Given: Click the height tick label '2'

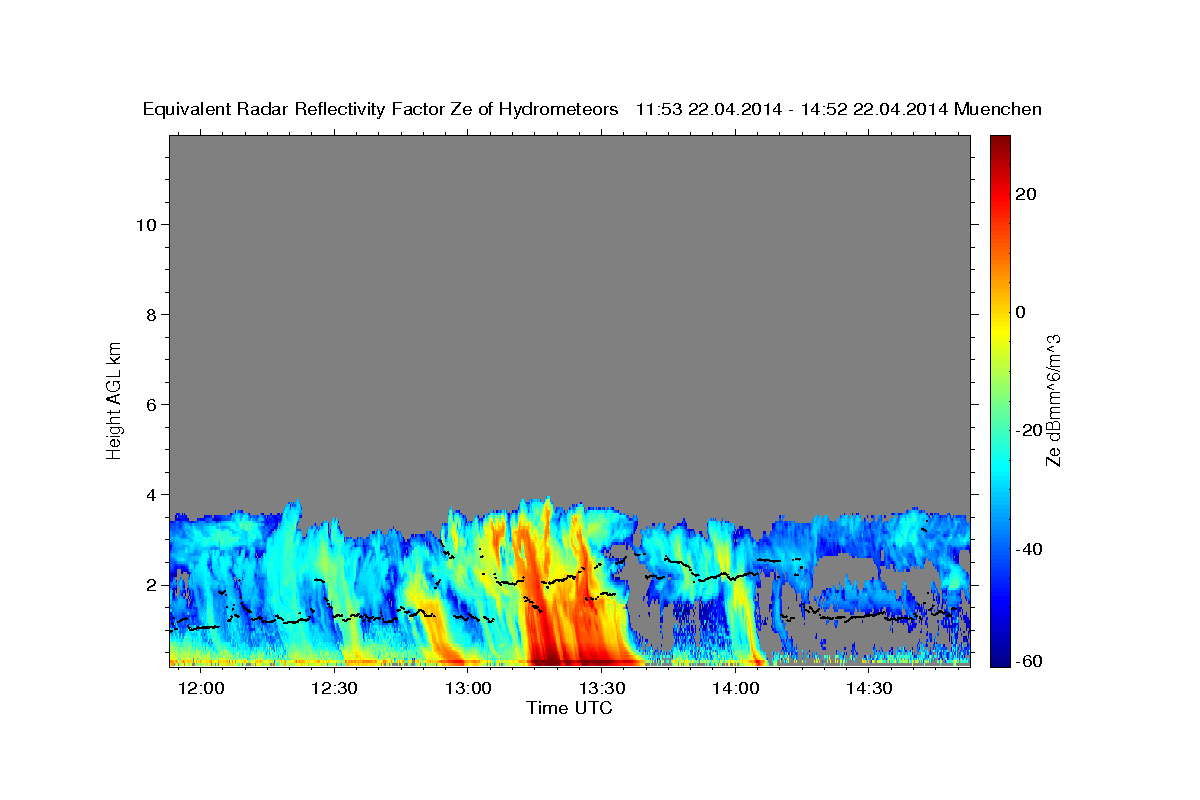Looking at the screenshot, I should click(x=152, y=584).
